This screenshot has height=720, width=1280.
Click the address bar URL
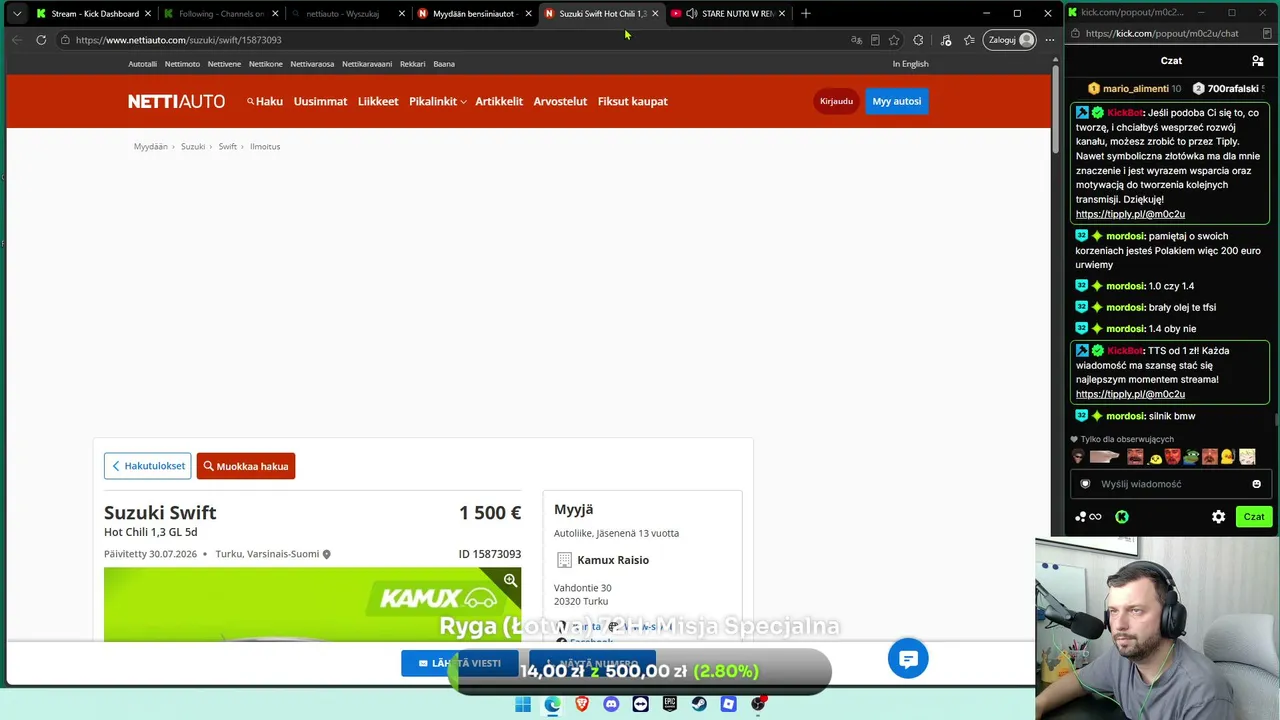(178, 40)
